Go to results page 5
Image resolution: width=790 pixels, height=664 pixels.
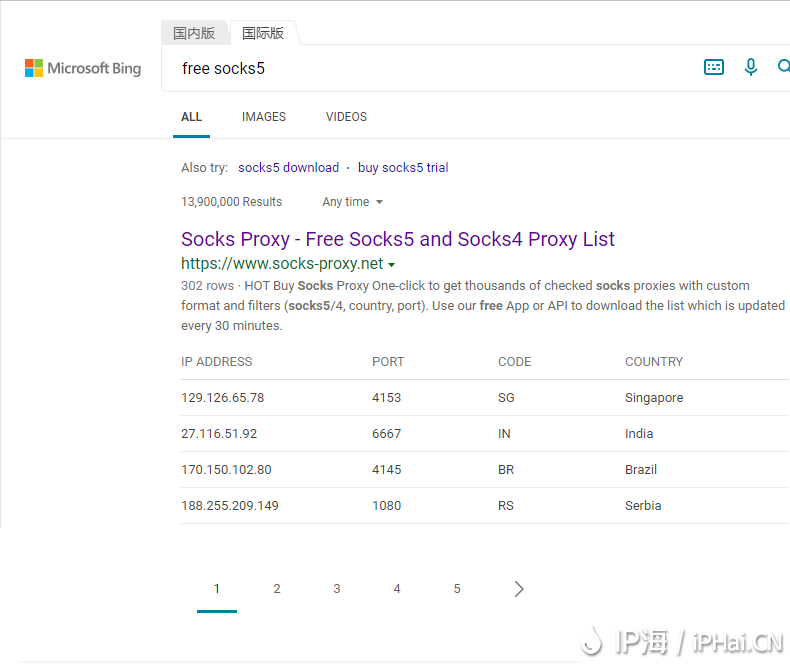click(457, 589)
